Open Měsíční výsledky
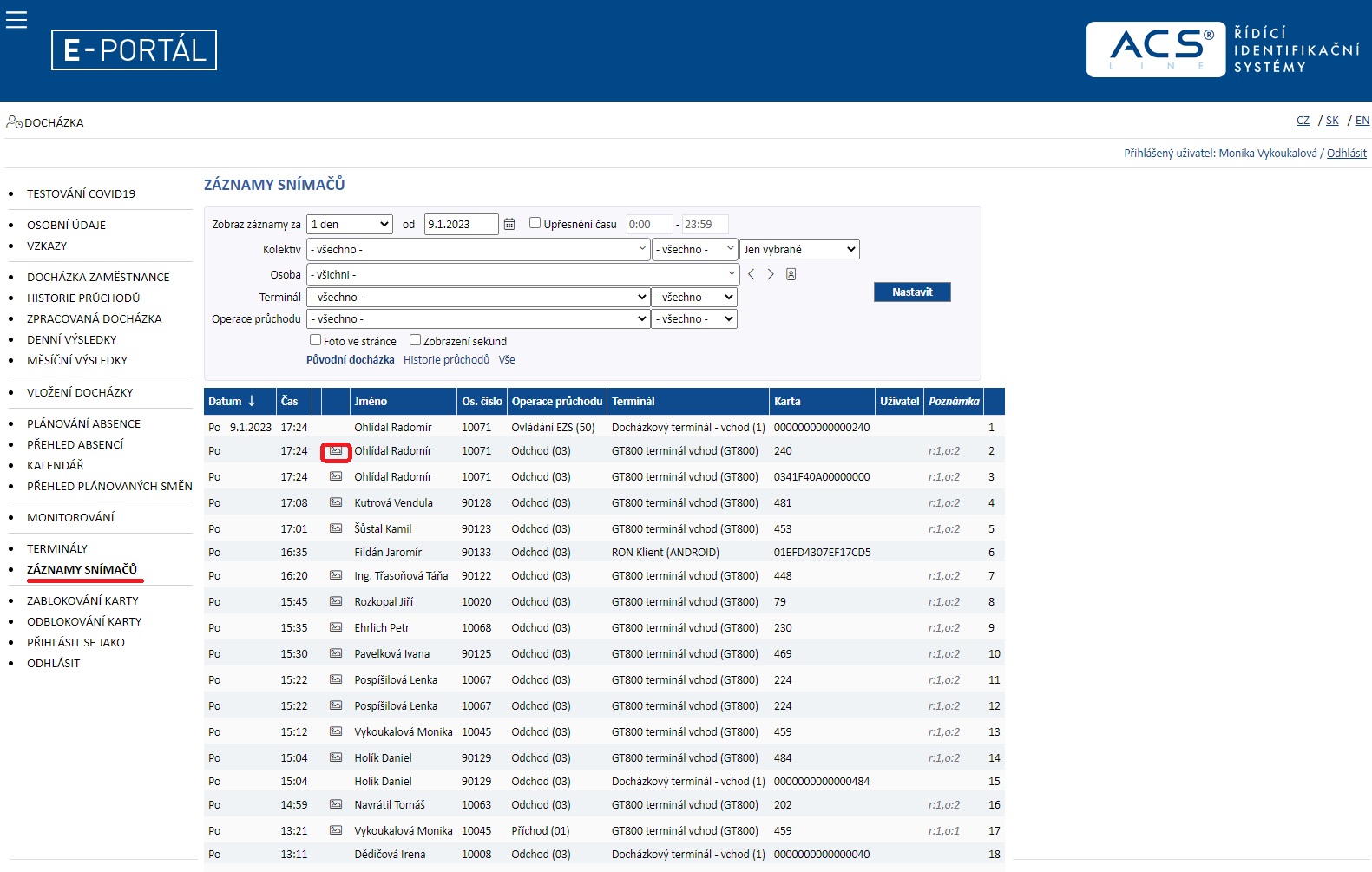The height and width of the screenshot is (872, 1372). coord(77,360)
